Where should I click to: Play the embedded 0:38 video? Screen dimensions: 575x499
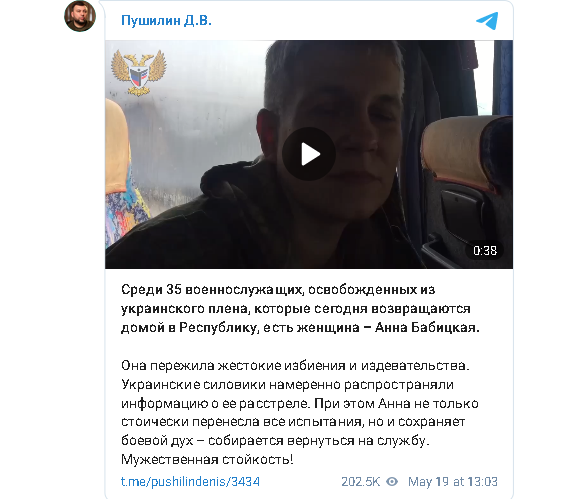(x=309, y=154)
